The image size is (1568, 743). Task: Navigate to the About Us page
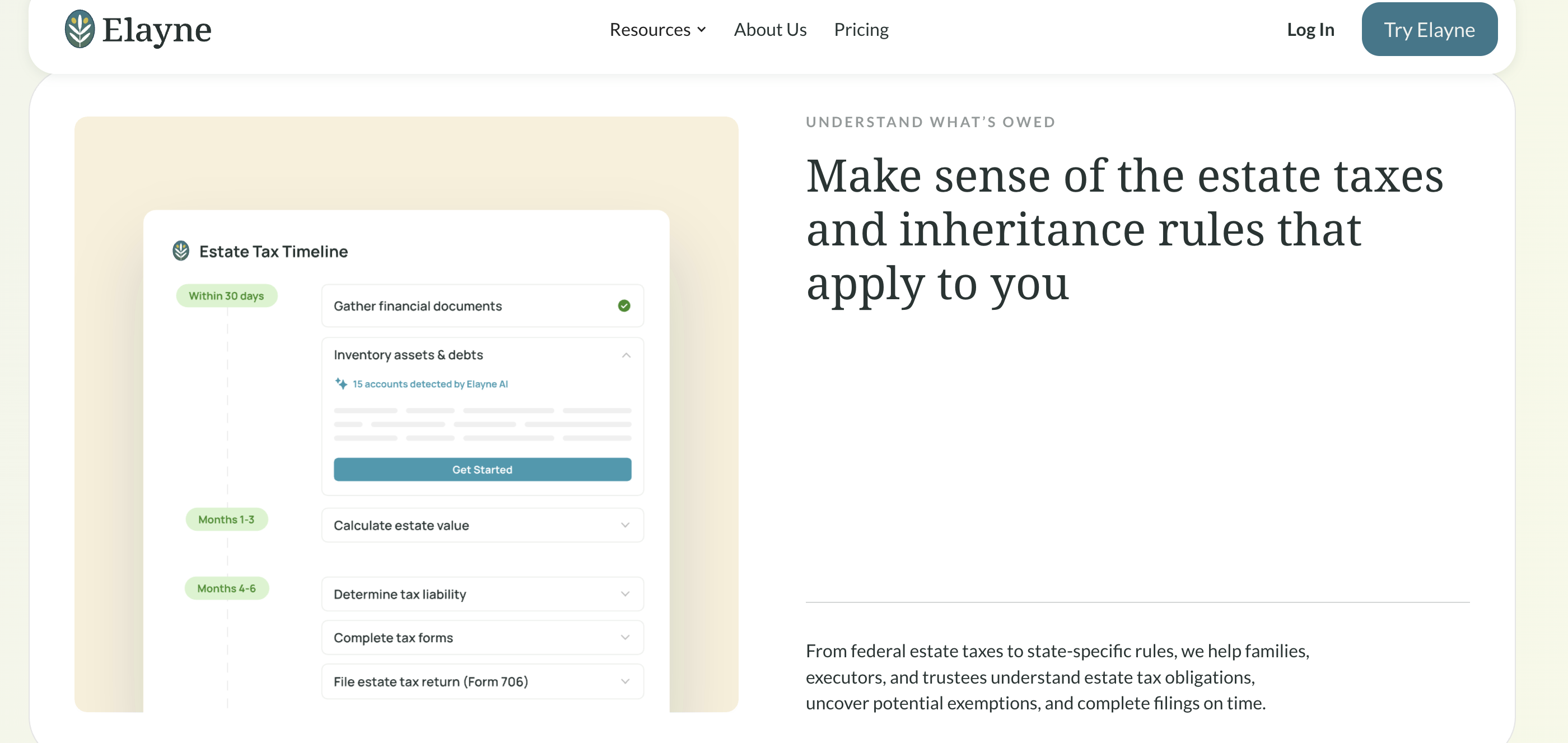click(769, 29)
